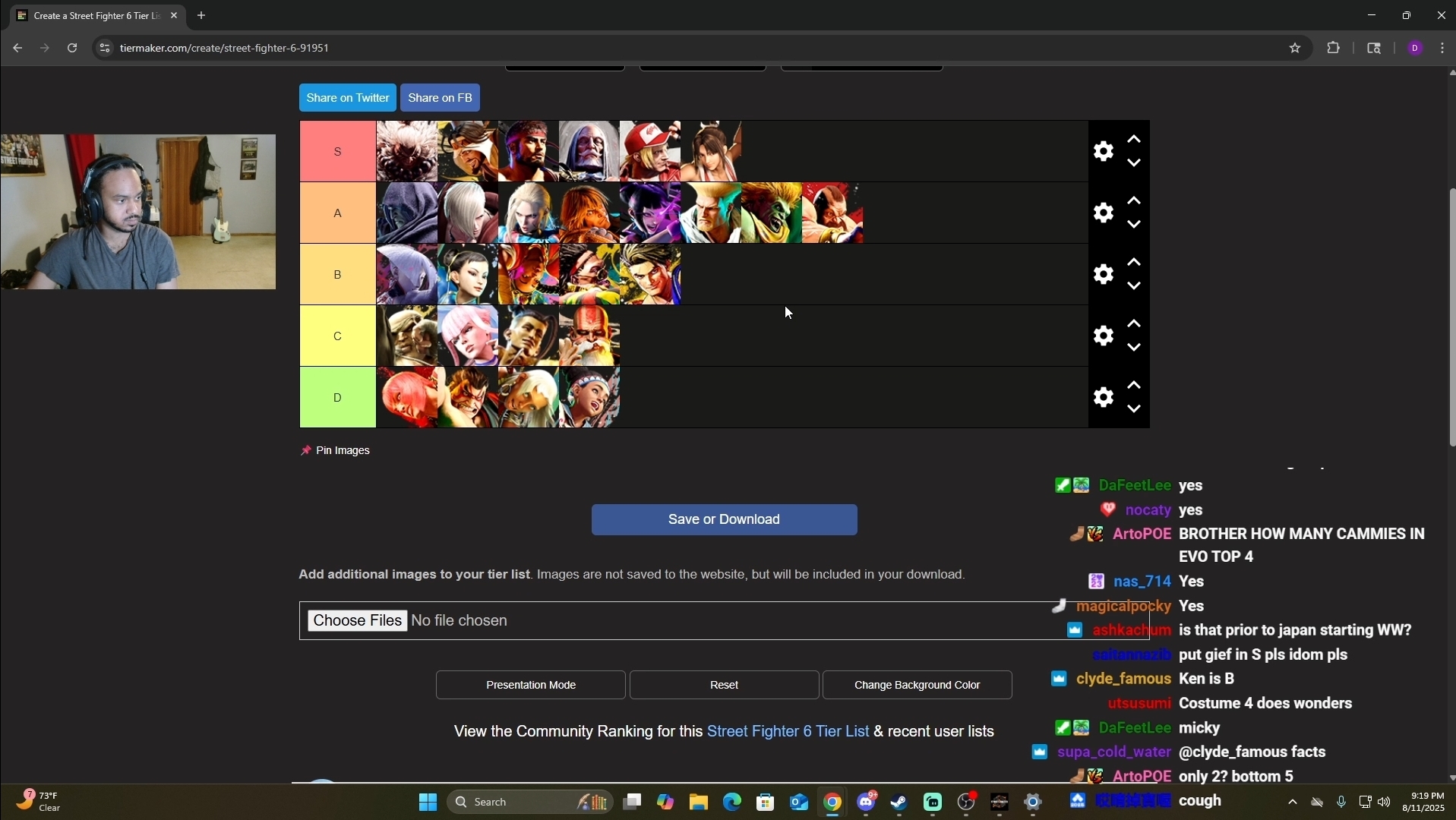The image size is (1456, 820).
Task: Click the tiermaker.com address bar URL
Action: pos(225,48)
